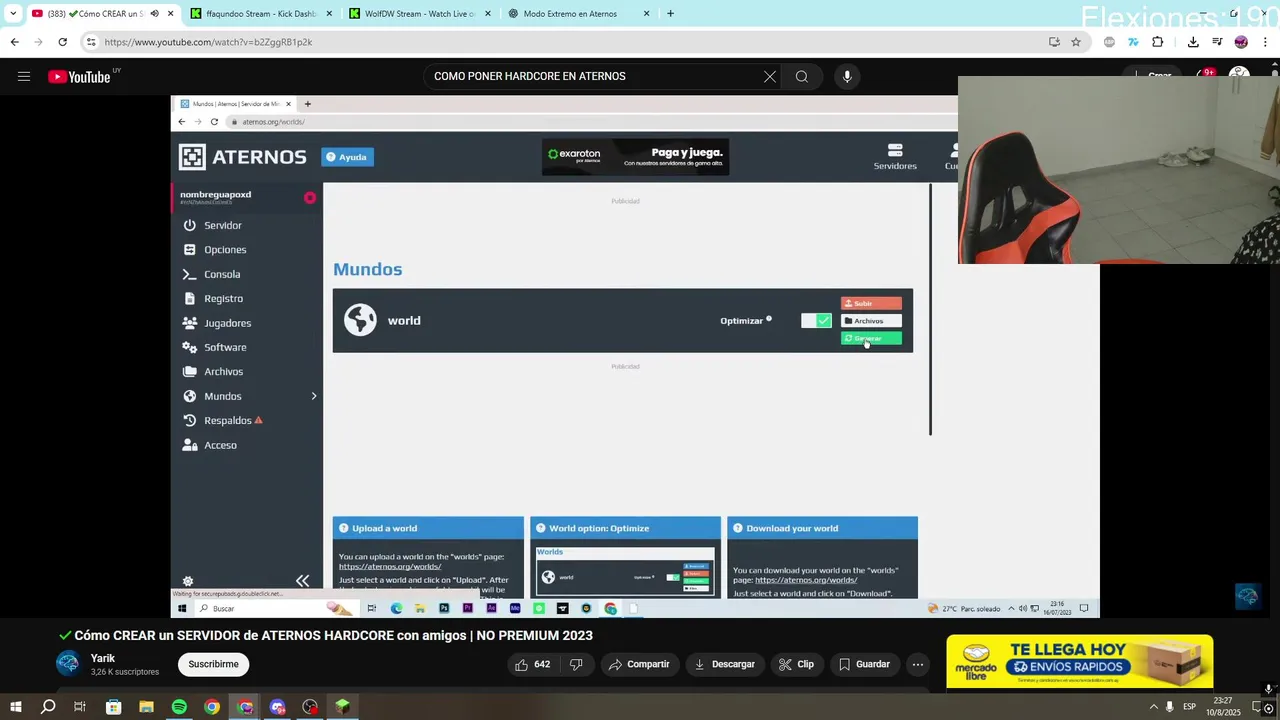Select Jugadores in the Aternos sidebar

227,323
